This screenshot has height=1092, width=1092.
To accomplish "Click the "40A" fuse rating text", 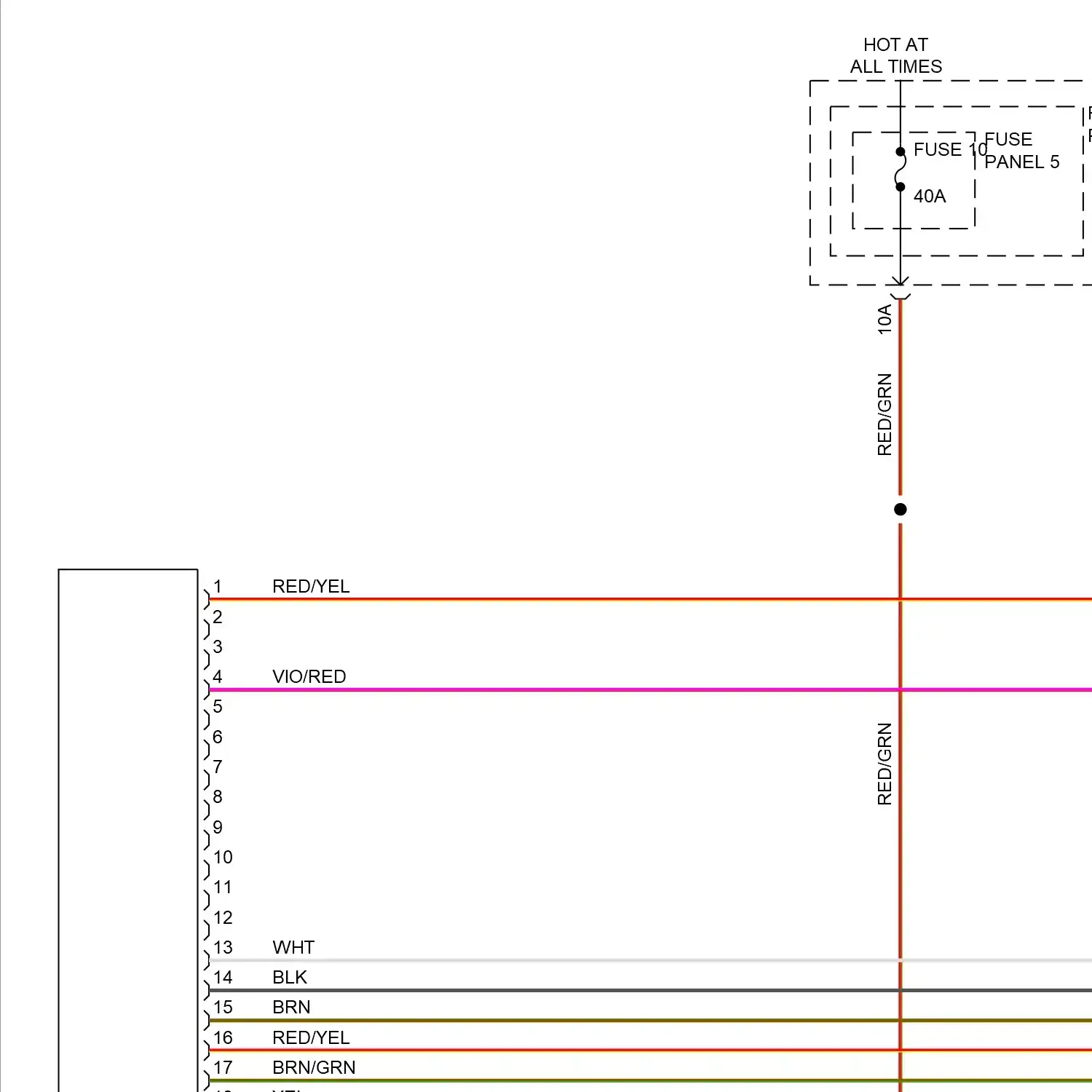I will pos(930,196).
